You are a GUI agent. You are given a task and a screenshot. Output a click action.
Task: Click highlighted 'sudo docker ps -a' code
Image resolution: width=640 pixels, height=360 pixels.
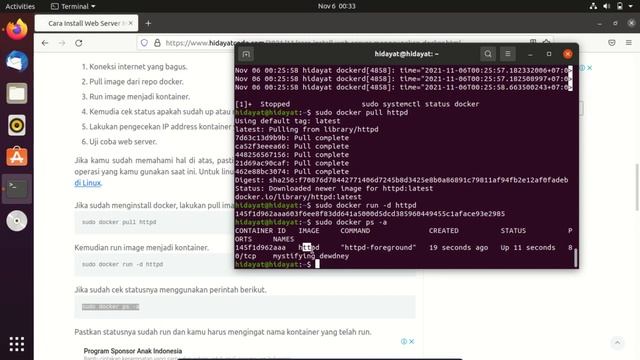point(111,307)
